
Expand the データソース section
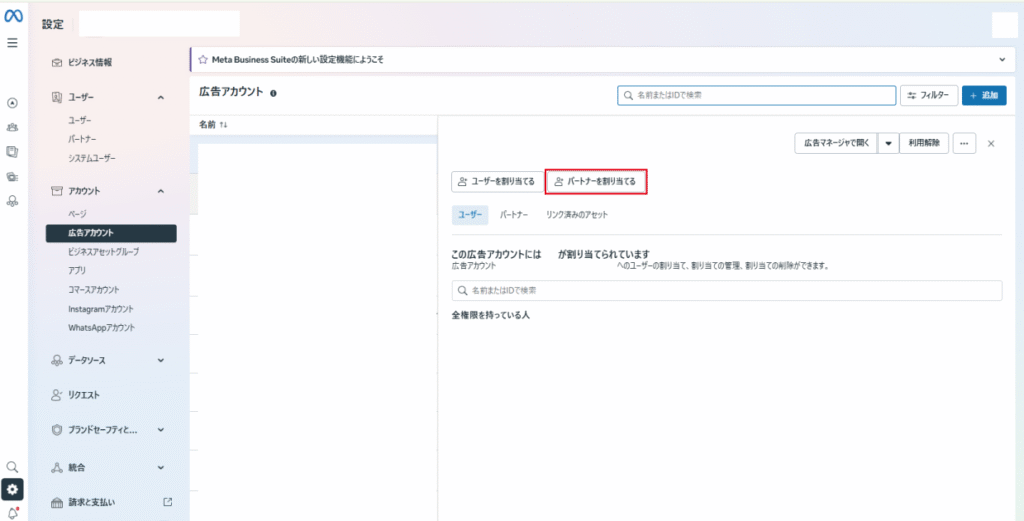click(161, 360)
